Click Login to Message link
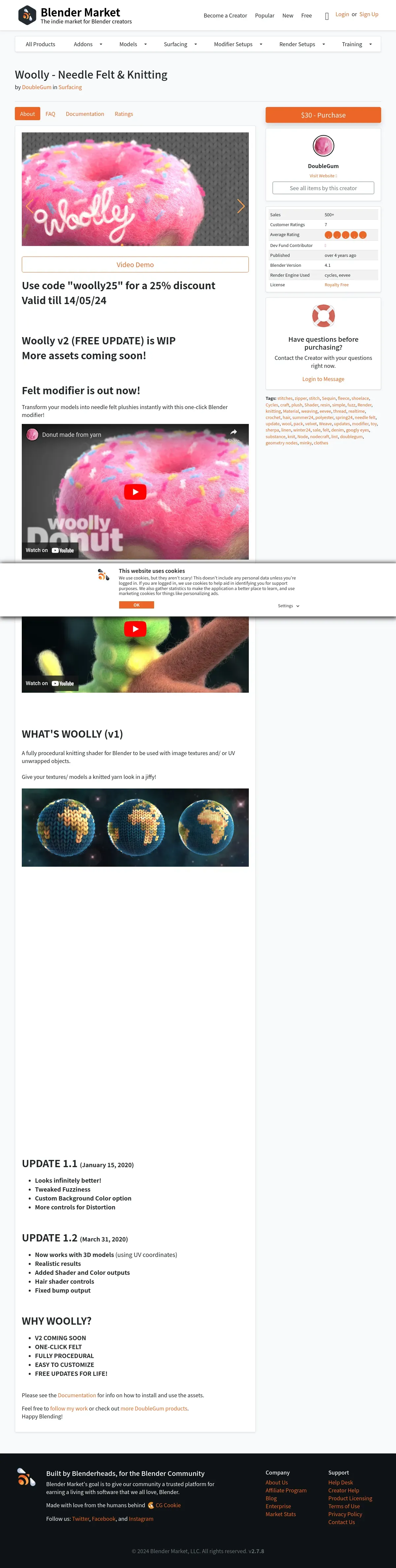This screenshot has height=1568, width=396. click(x=323, y=379)
